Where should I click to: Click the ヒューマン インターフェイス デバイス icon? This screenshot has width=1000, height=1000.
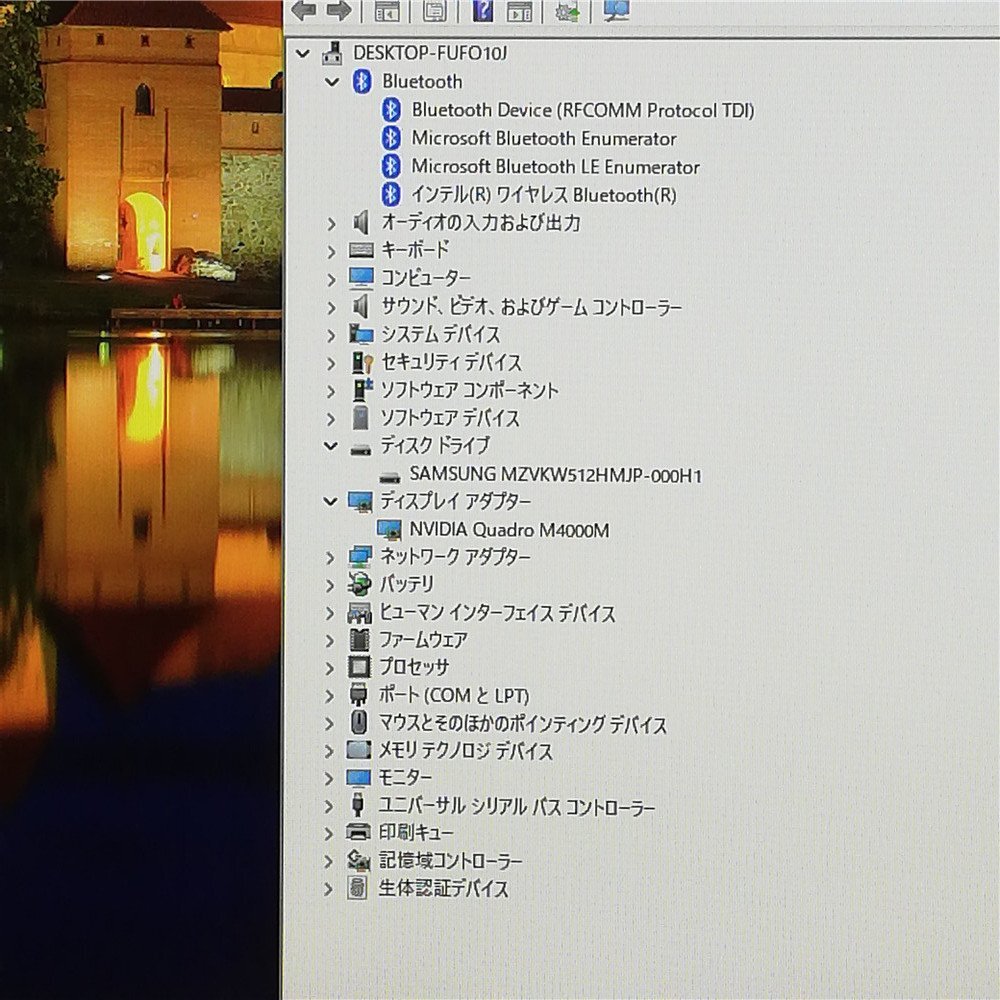[359, 613]
